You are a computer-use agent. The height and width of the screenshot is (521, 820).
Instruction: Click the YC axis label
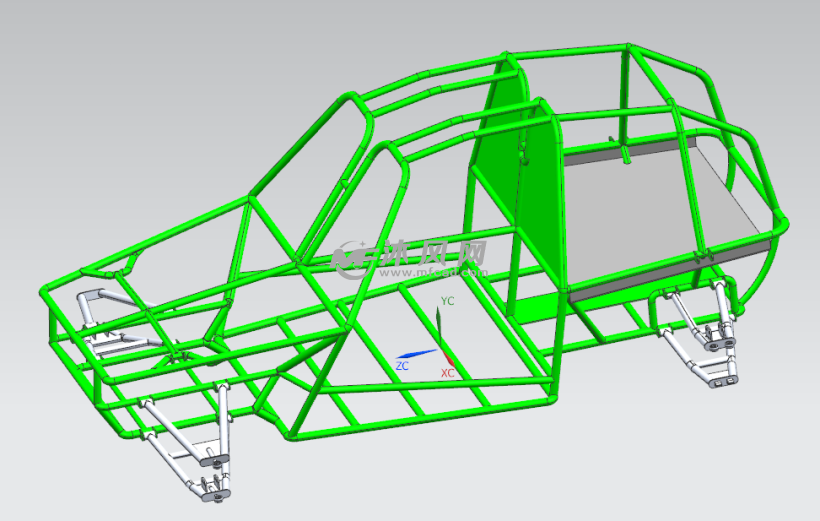(448, 300)
